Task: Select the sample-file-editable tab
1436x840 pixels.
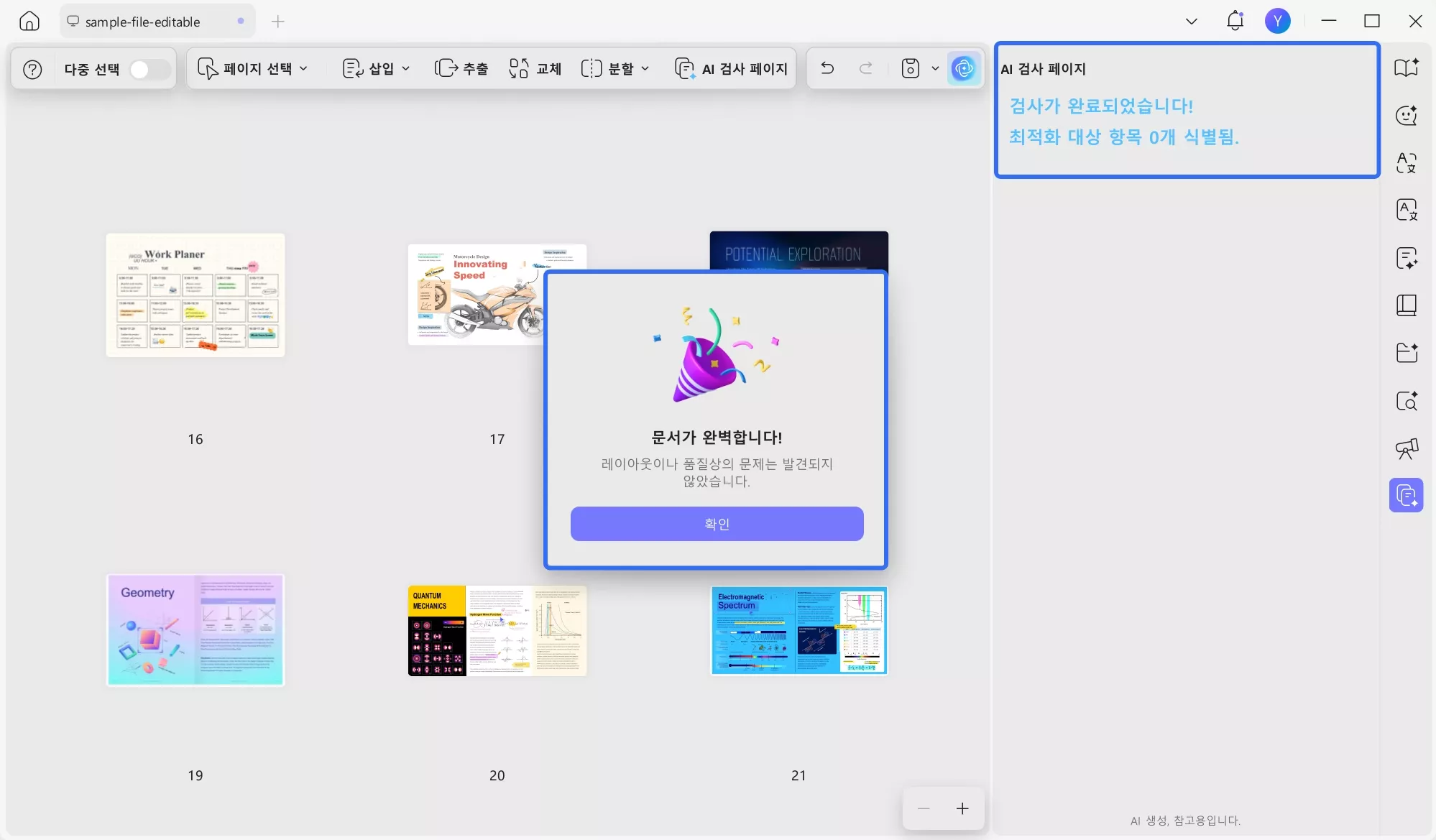Action: [x=142, y=22]
